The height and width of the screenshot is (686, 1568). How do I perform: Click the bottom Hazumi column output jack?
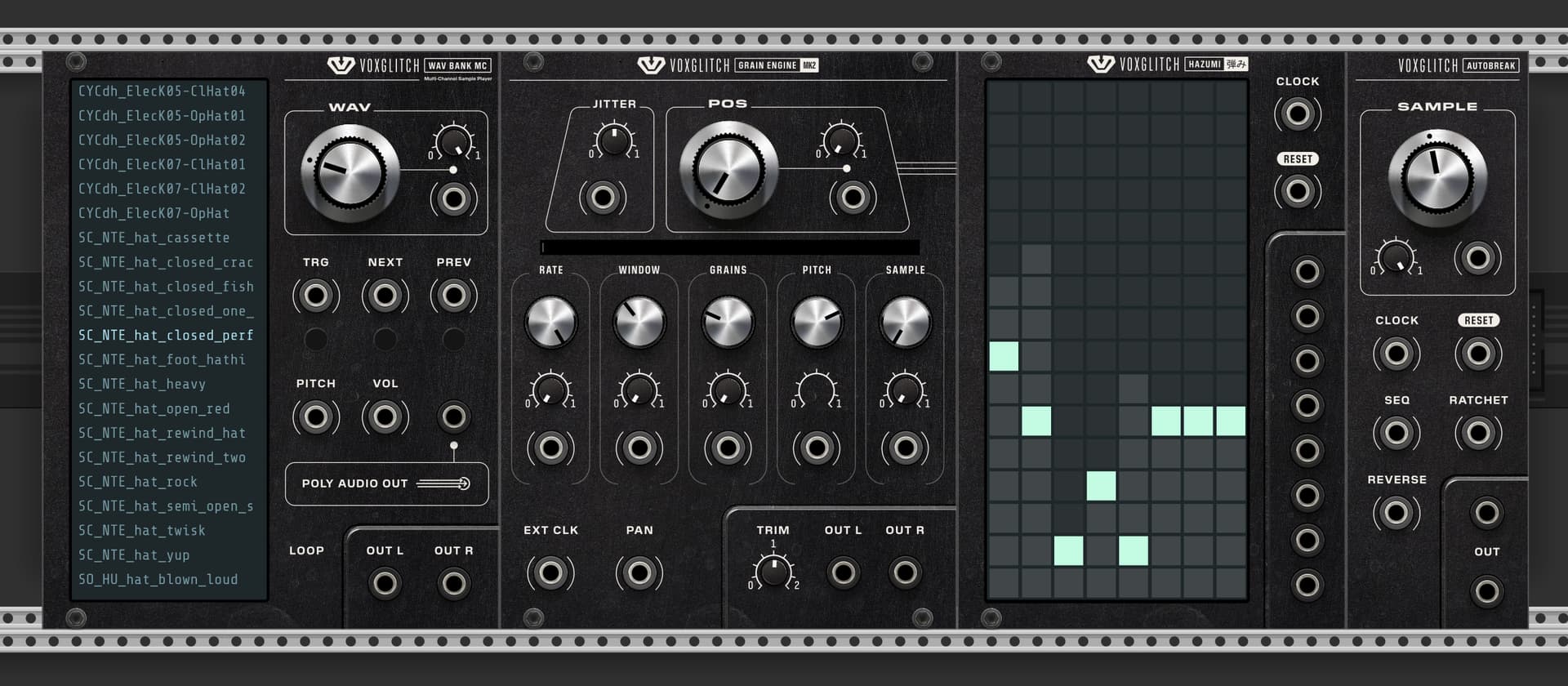coord(1307,585)
